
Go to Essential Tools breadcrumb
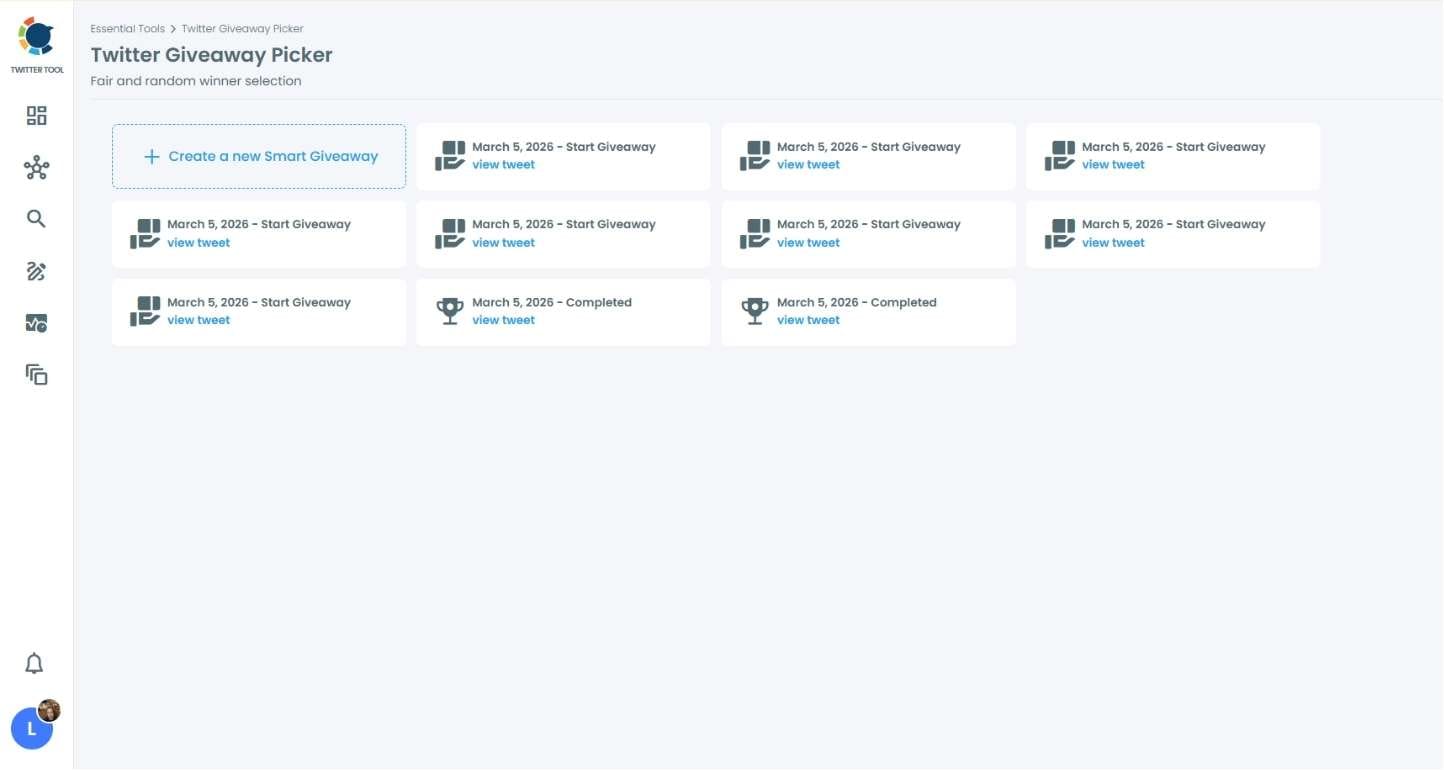(127, 29)
